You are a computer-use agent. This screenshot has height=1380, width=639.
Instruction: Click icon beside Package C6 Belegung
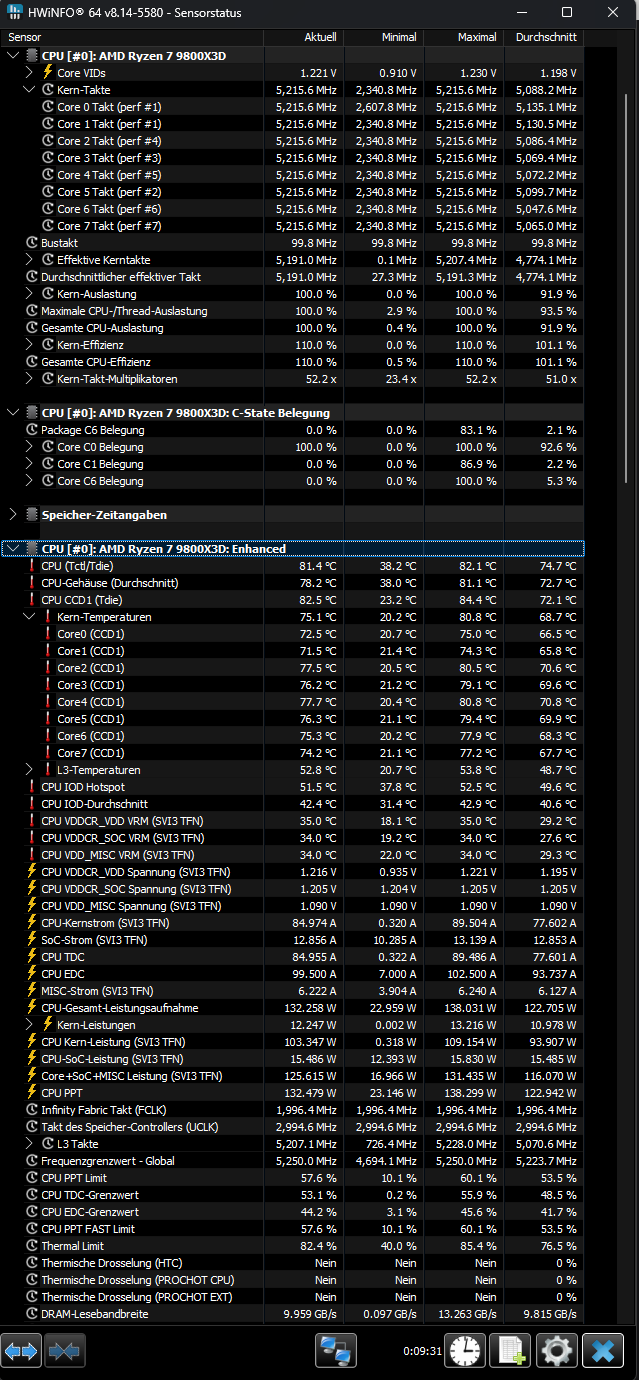(32, 430)
